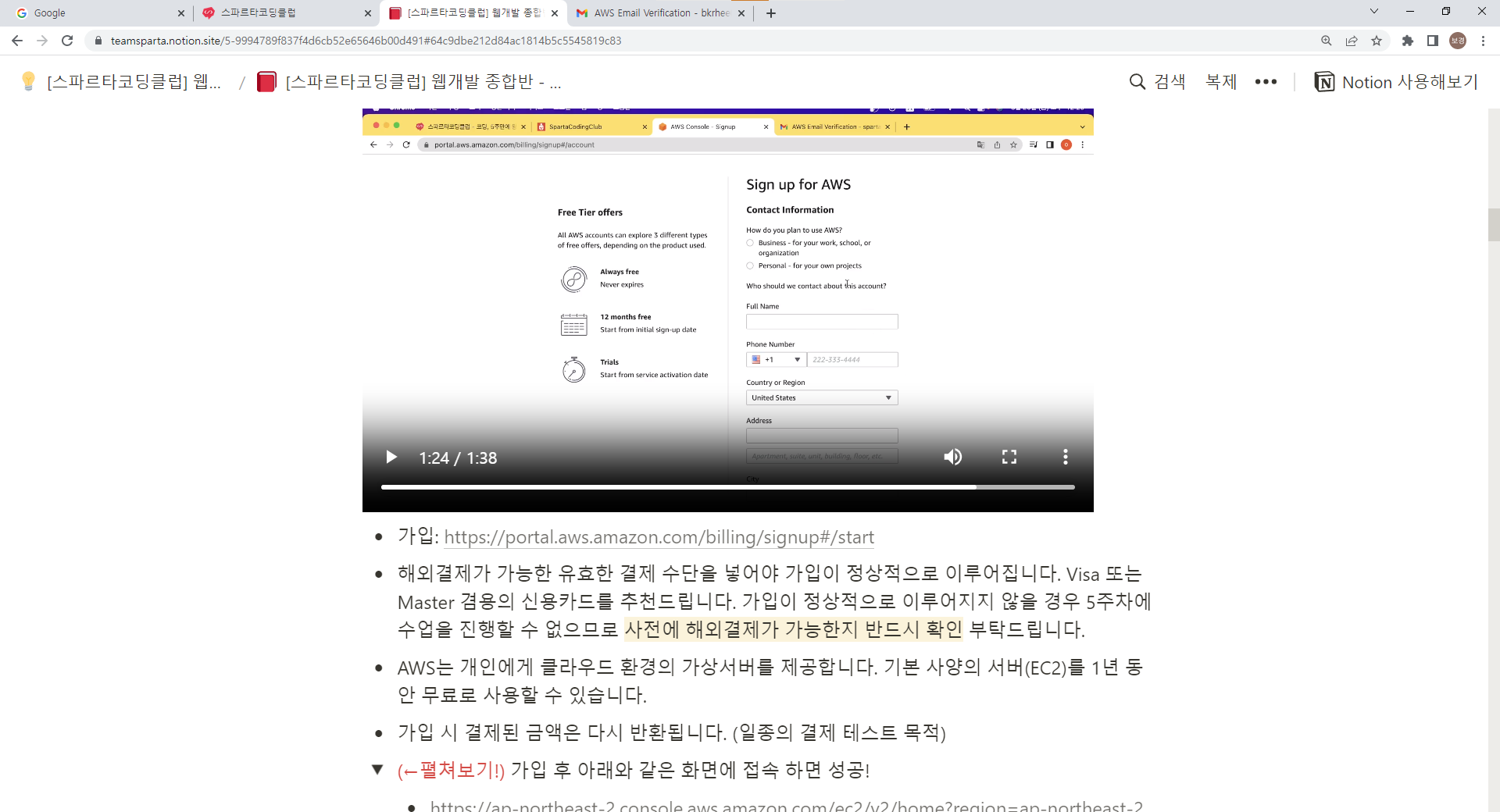Bookmark this page with the star

1377,41
